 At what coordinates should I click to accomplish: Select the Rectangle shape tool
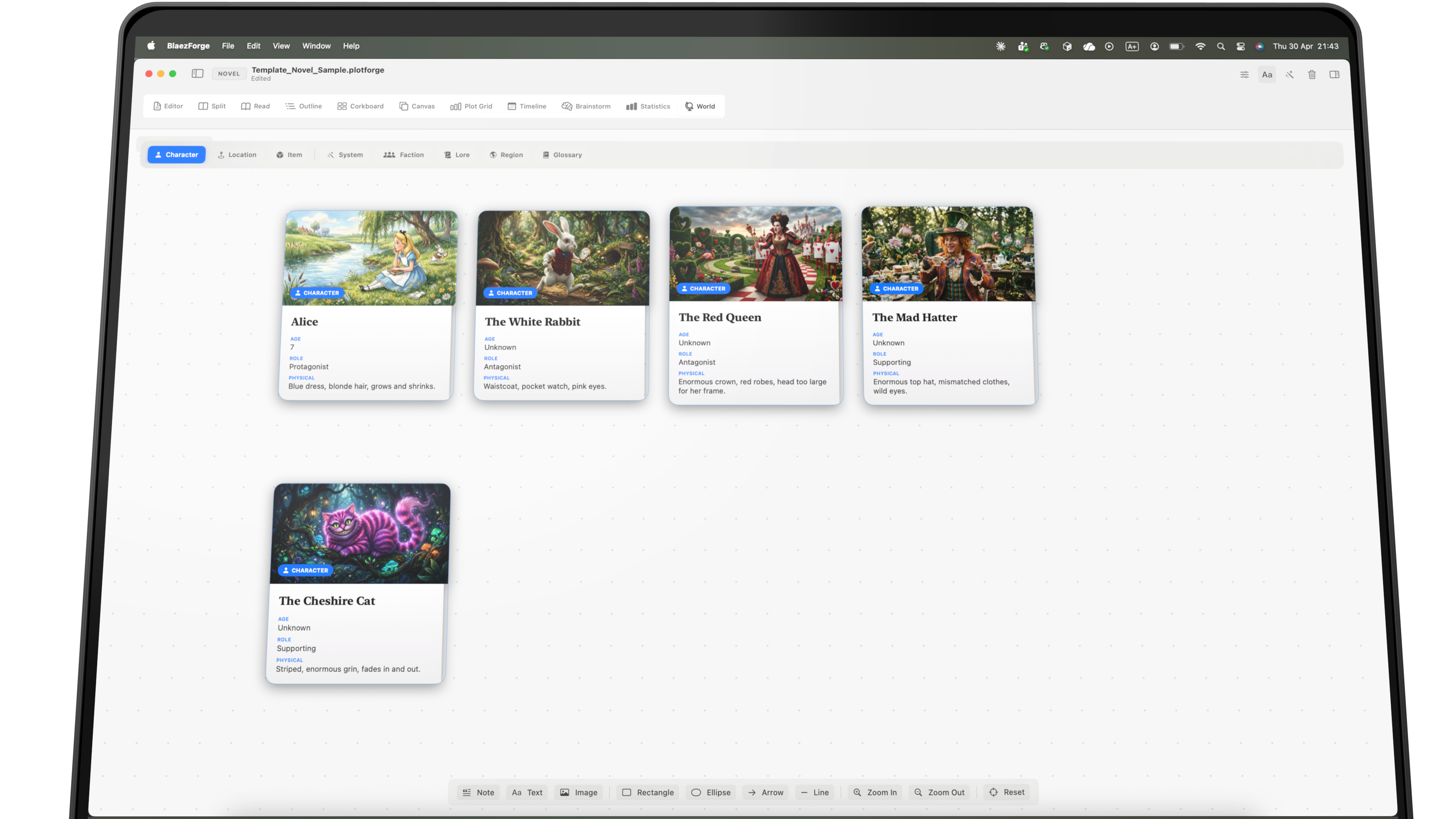tap(648, 792)
